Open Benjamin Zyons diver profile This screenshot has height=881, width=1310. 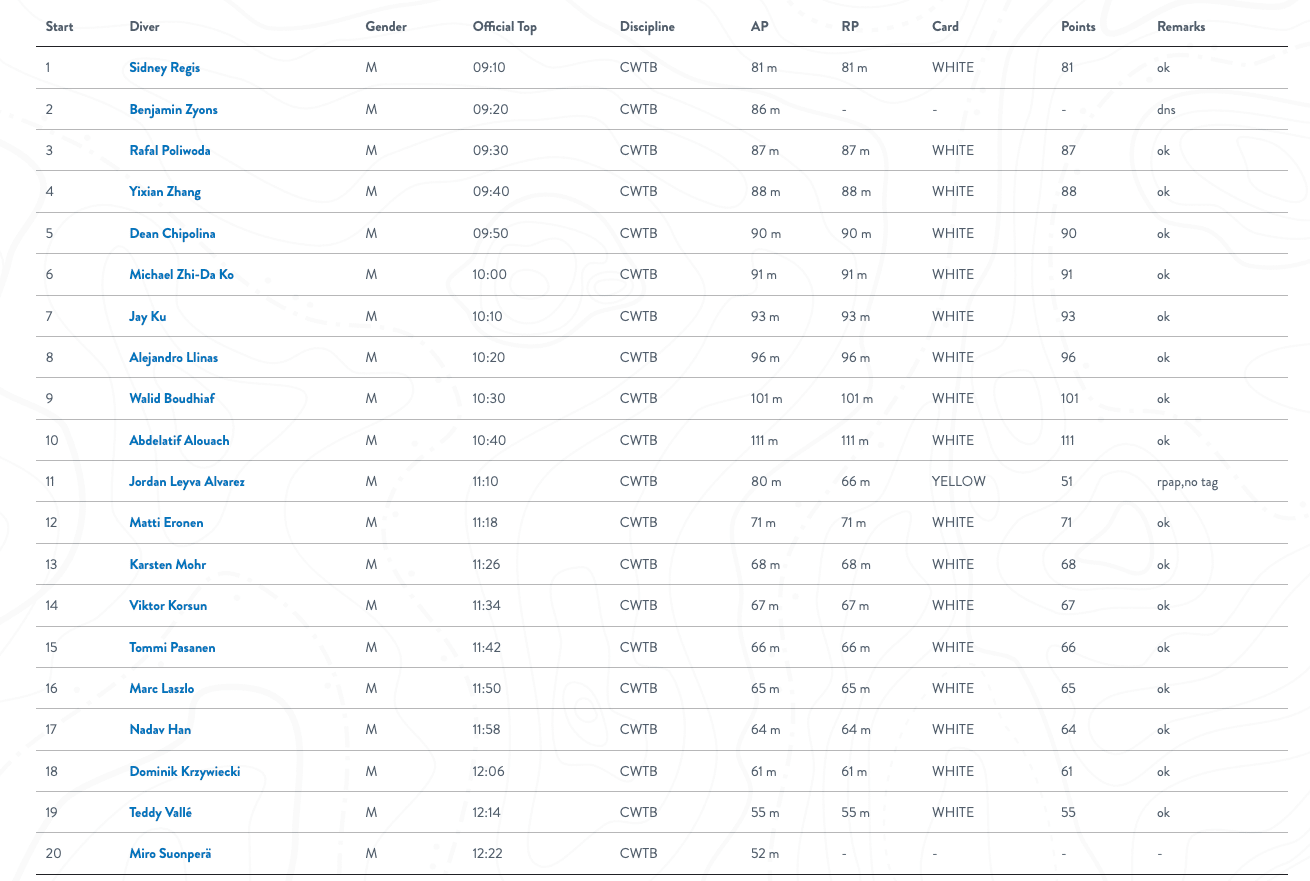(173, 110)
